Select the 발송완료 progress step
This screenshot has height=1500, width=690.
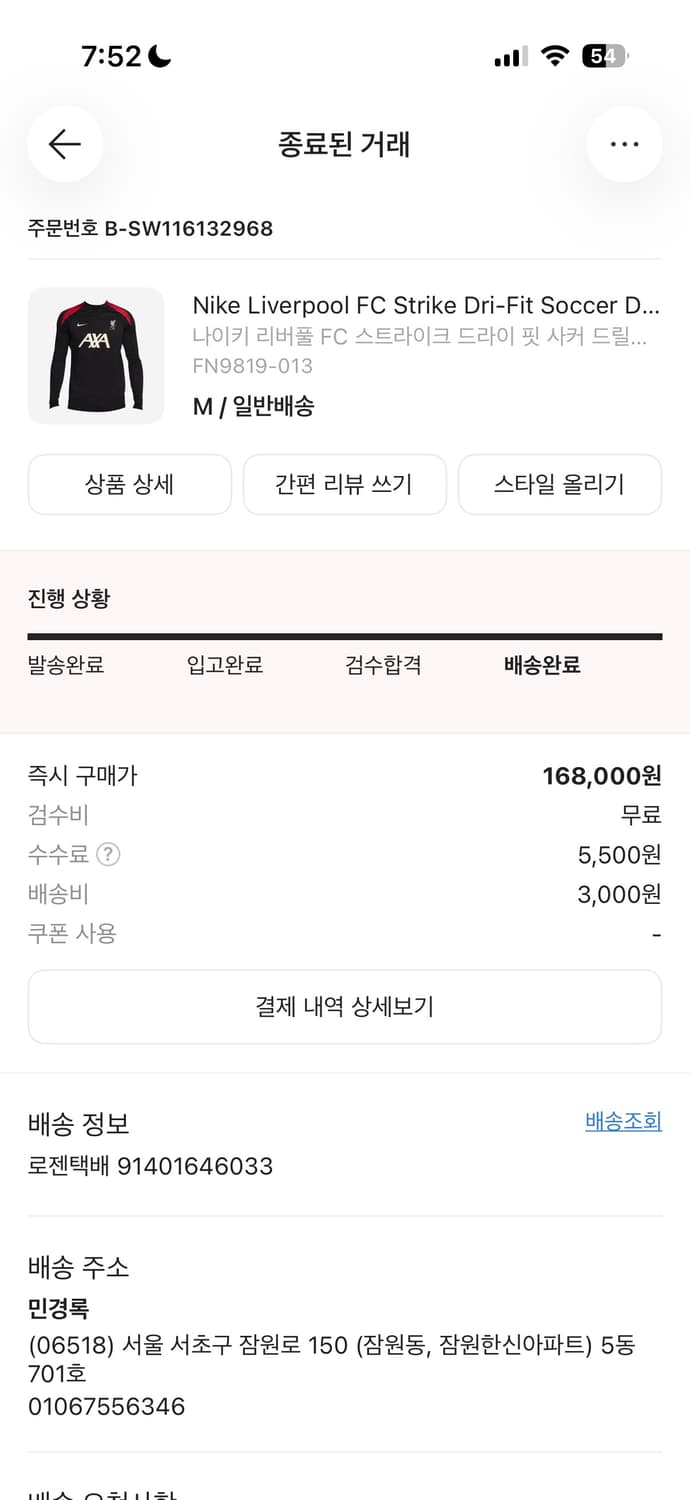pos(68,665)
